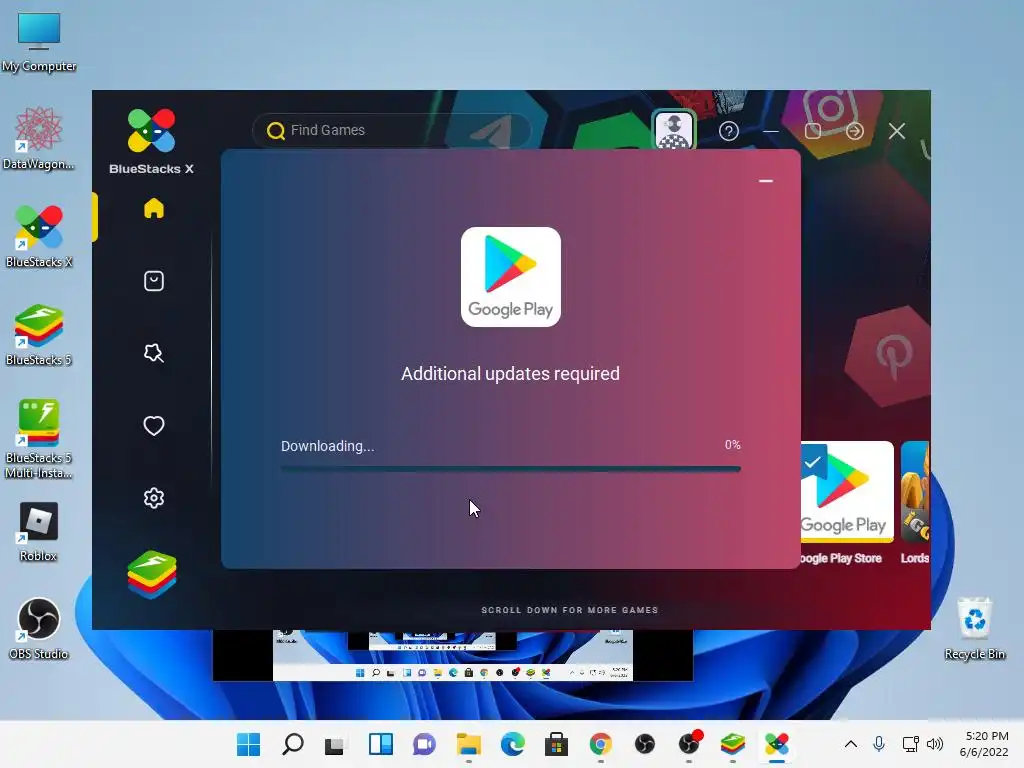This screenshot has height=768, width=1024.
Task: Expand the system tray hidden icons chevron
Action: coord(850,744)
